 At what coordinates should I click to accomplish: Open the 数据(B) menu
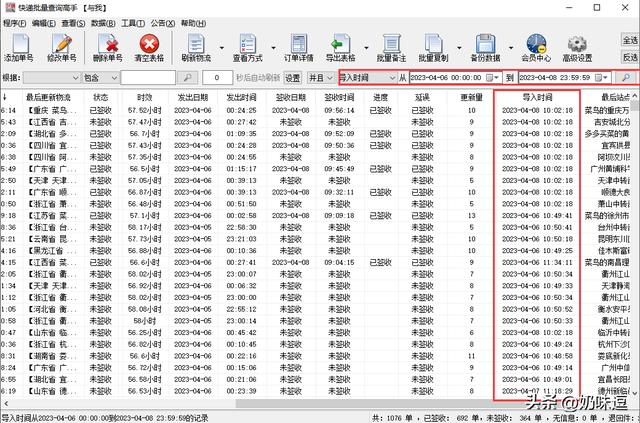tap(103, 21)
